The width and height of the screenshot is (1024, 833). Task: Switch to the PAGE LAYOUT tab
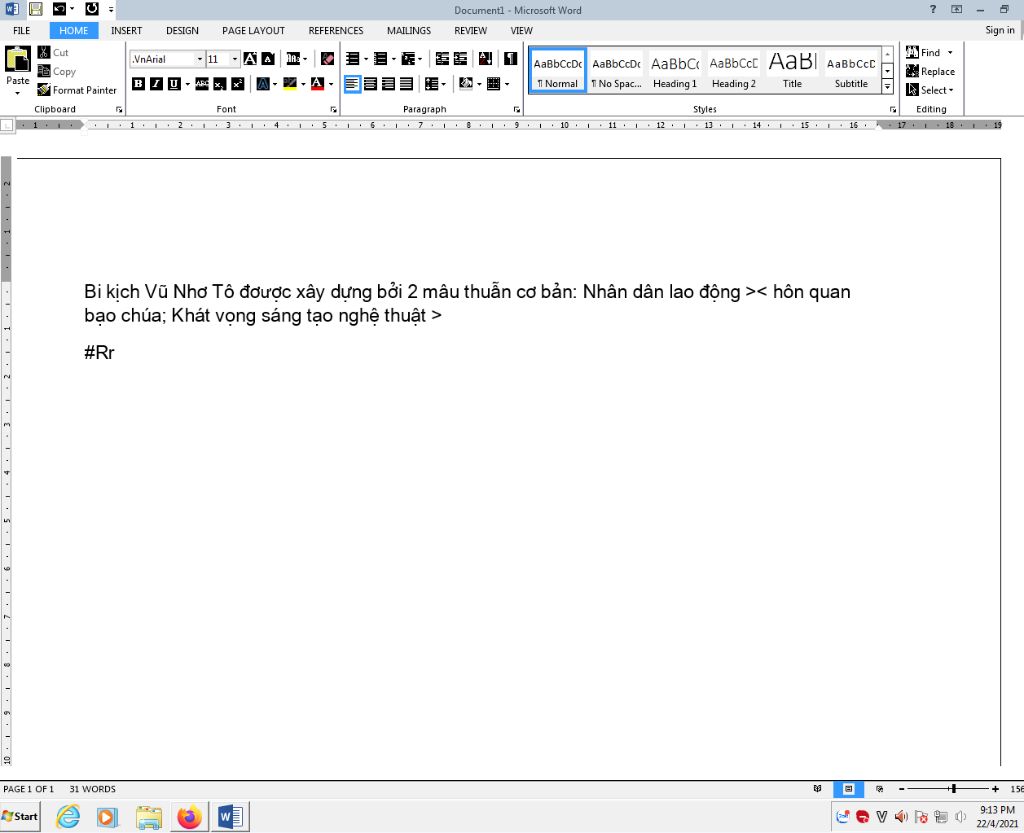pyautogui.click(x=253, y=31)
